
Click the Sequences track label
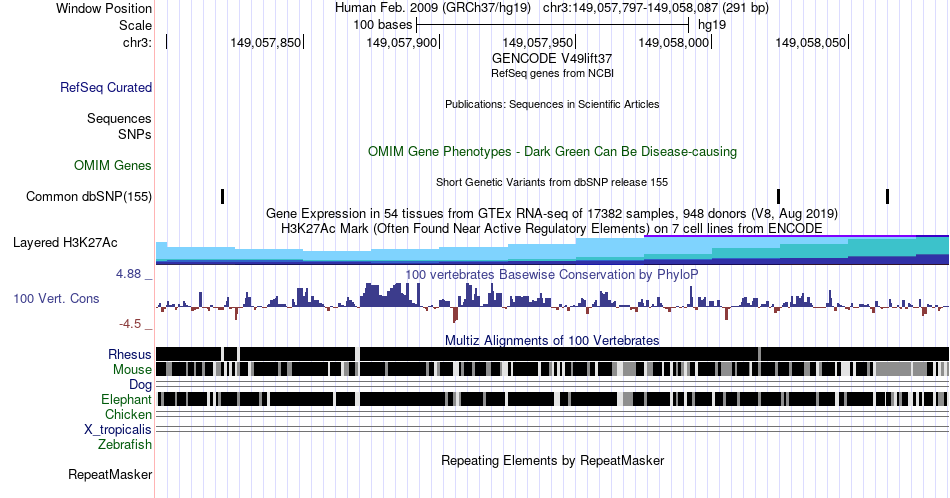click(x=119, y=118)
